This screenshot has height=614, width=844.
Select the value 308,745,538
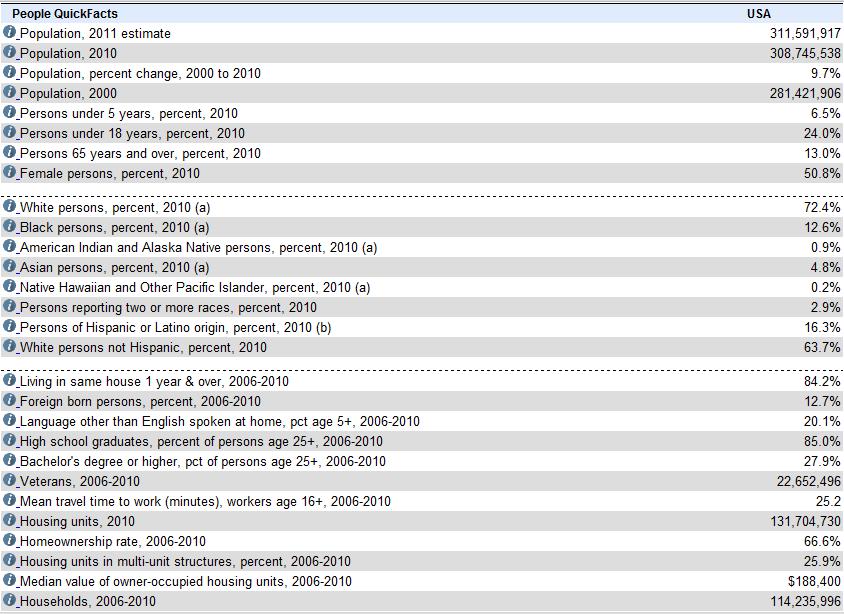pyautogui.click(x=805, y=53)
